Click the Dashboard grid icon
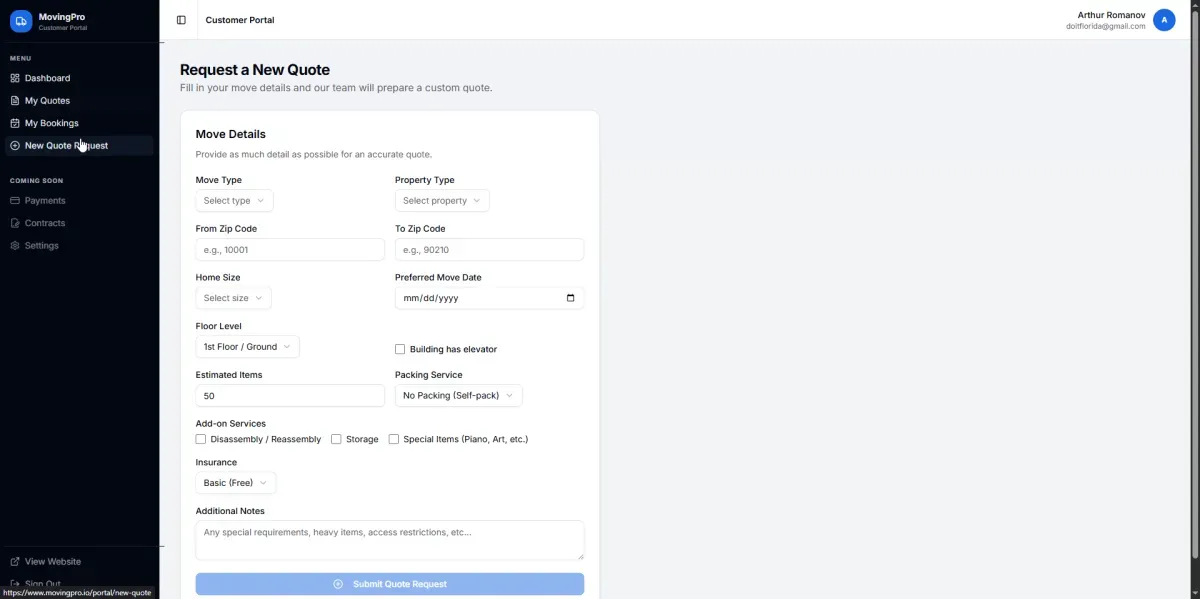The width and height of the screenshot is (1200, 599). 15,78
